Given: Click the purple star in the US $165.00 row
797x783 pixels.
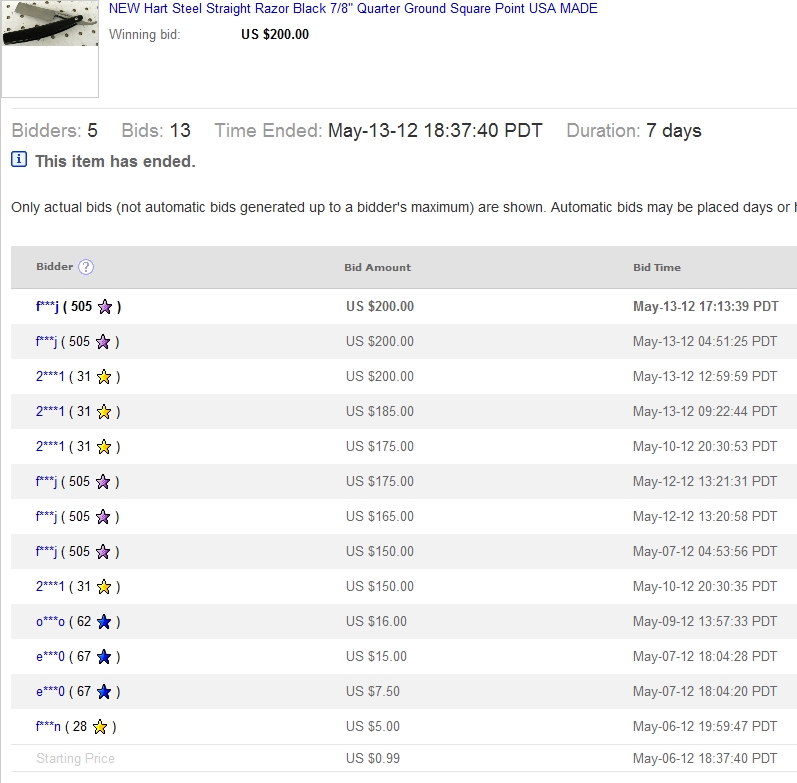Looking at the screenshot, I should [103, 517].
